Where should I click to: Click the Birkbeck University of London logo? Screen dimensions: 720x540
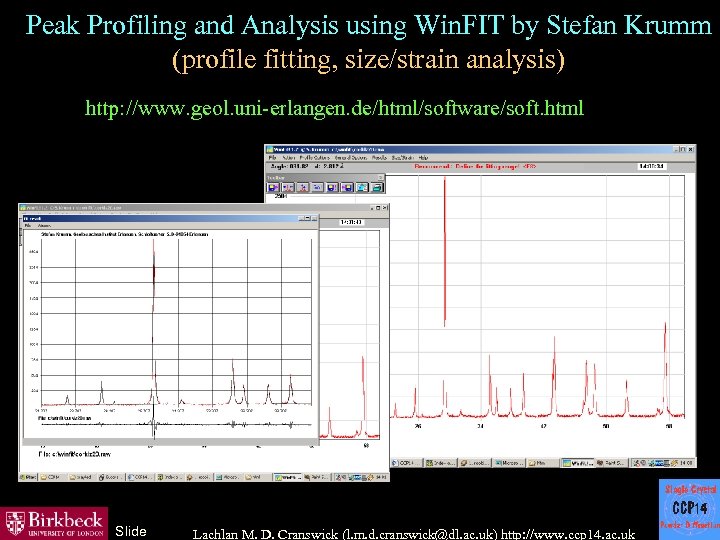click(x=54, y=523)
